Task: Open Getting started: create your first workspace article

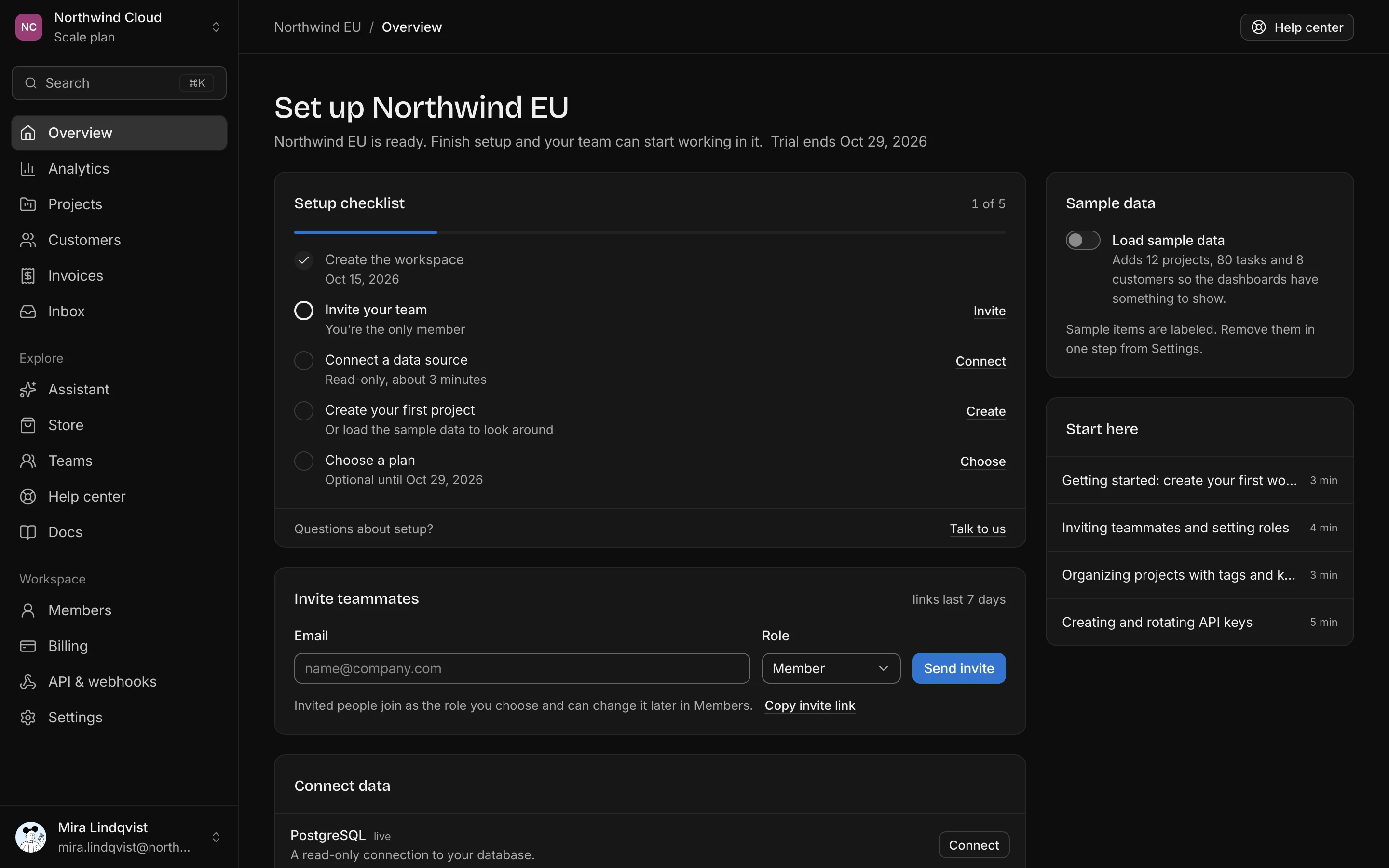Action: [x=1199, y=480]
